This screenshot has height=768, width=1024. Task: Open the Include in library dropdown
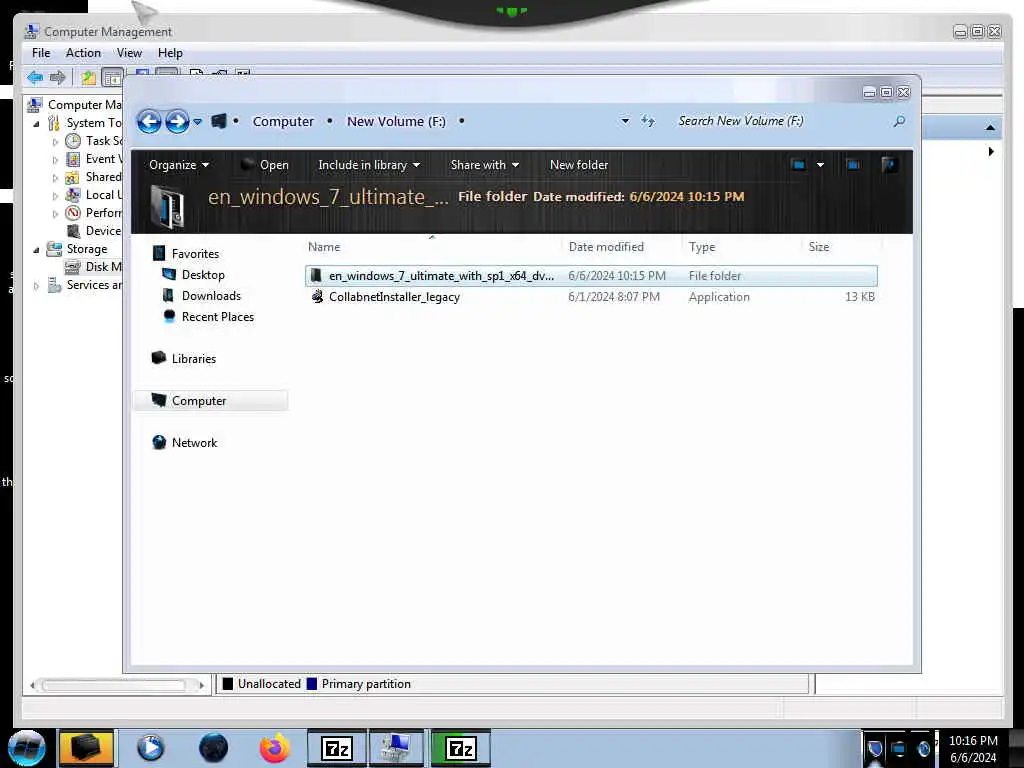click(369, 165)
